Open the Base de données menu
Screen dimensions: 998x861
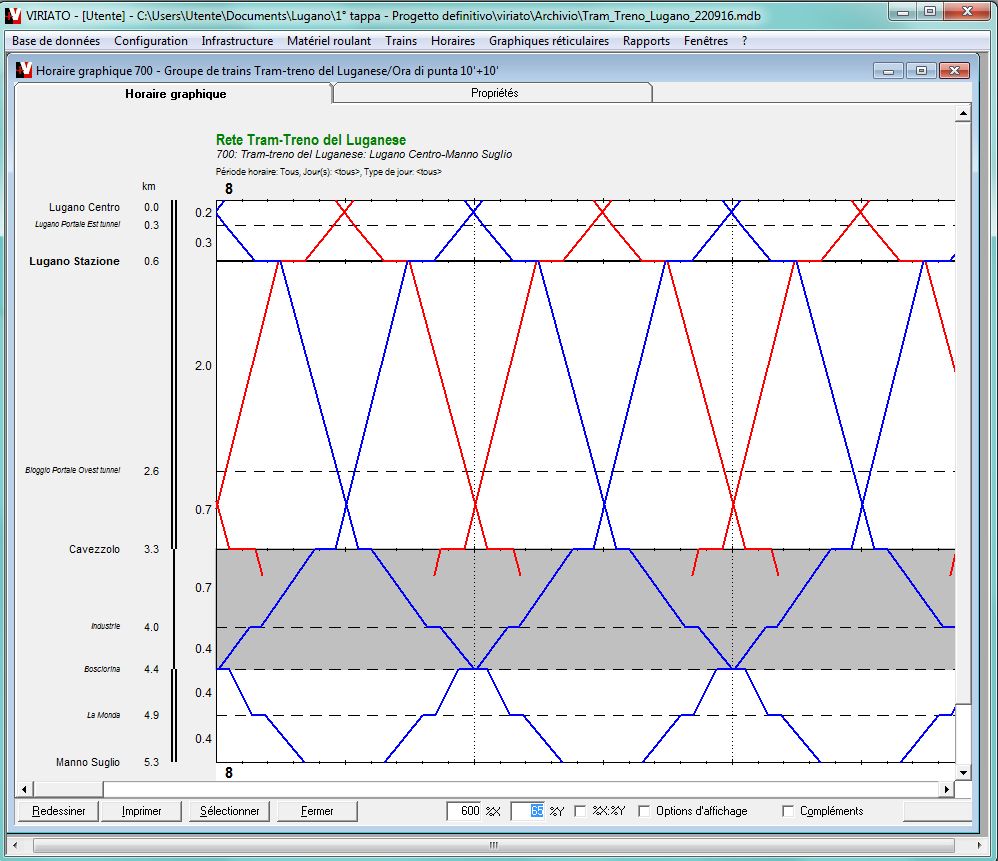pyautogui.click(x=56, y=41)
